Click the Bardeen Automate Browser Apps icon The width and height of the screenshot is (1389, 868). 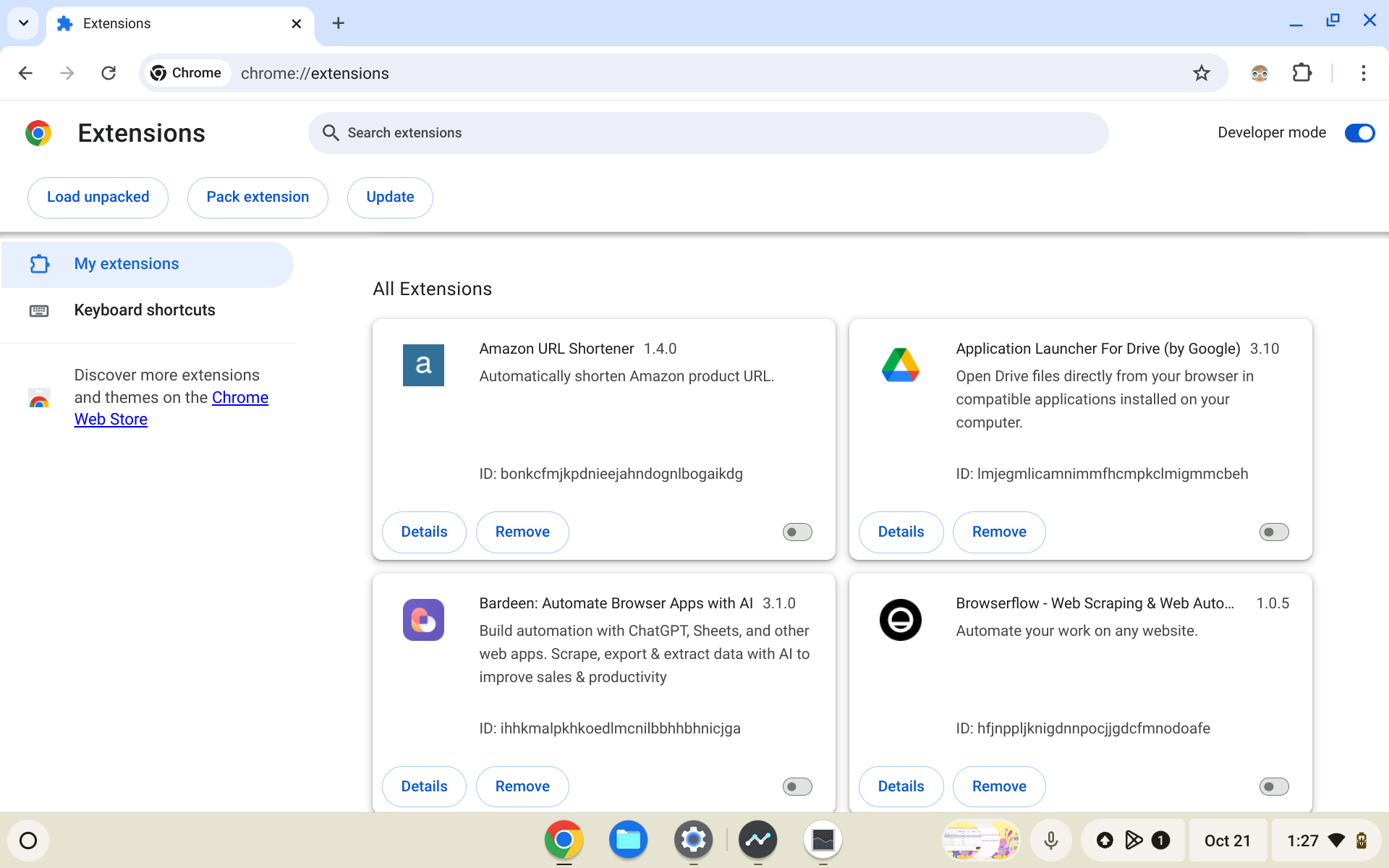click(423, 619)
